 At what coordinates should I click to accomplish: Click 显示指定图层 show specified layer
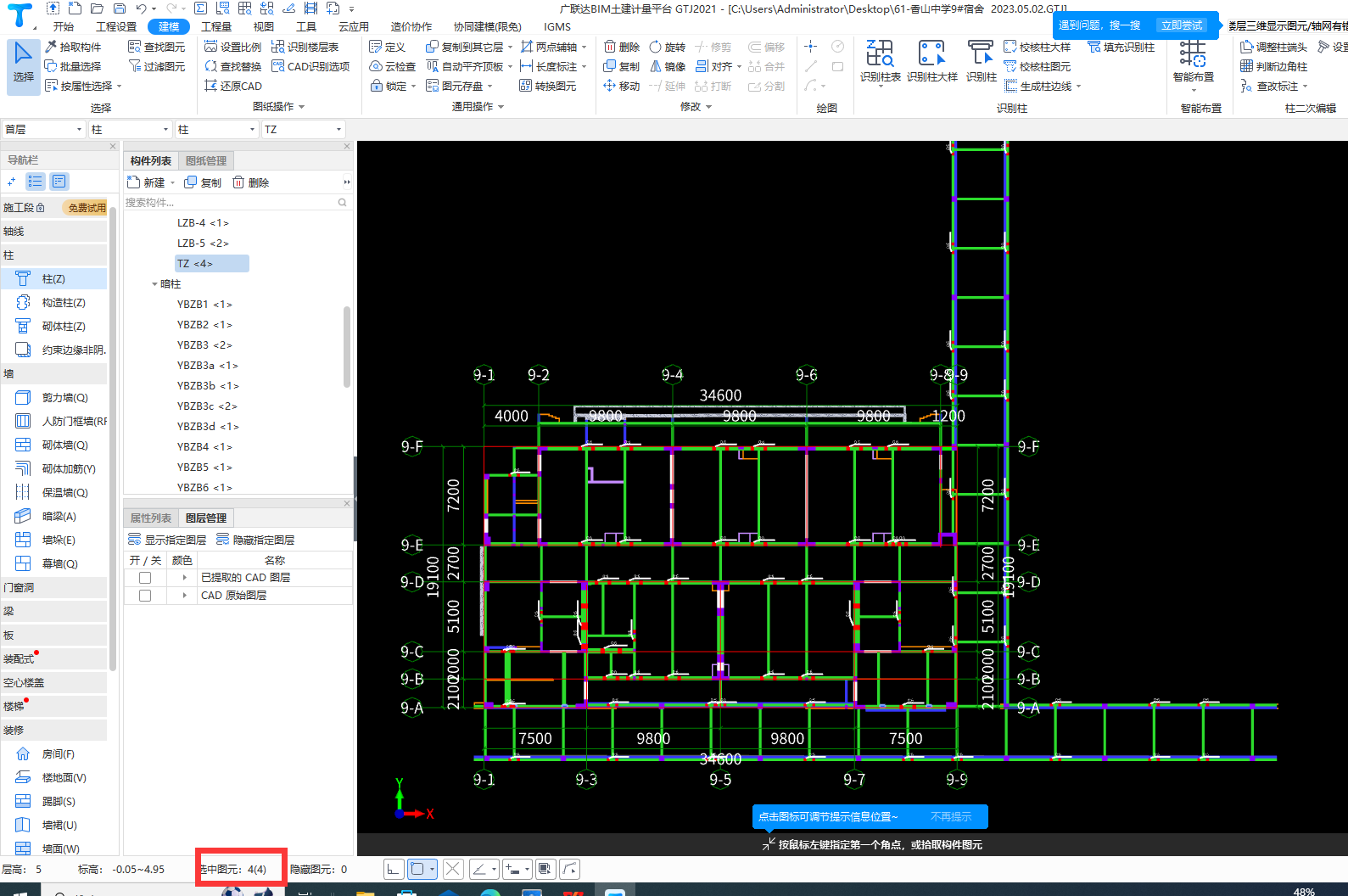[x=167, y=540]
